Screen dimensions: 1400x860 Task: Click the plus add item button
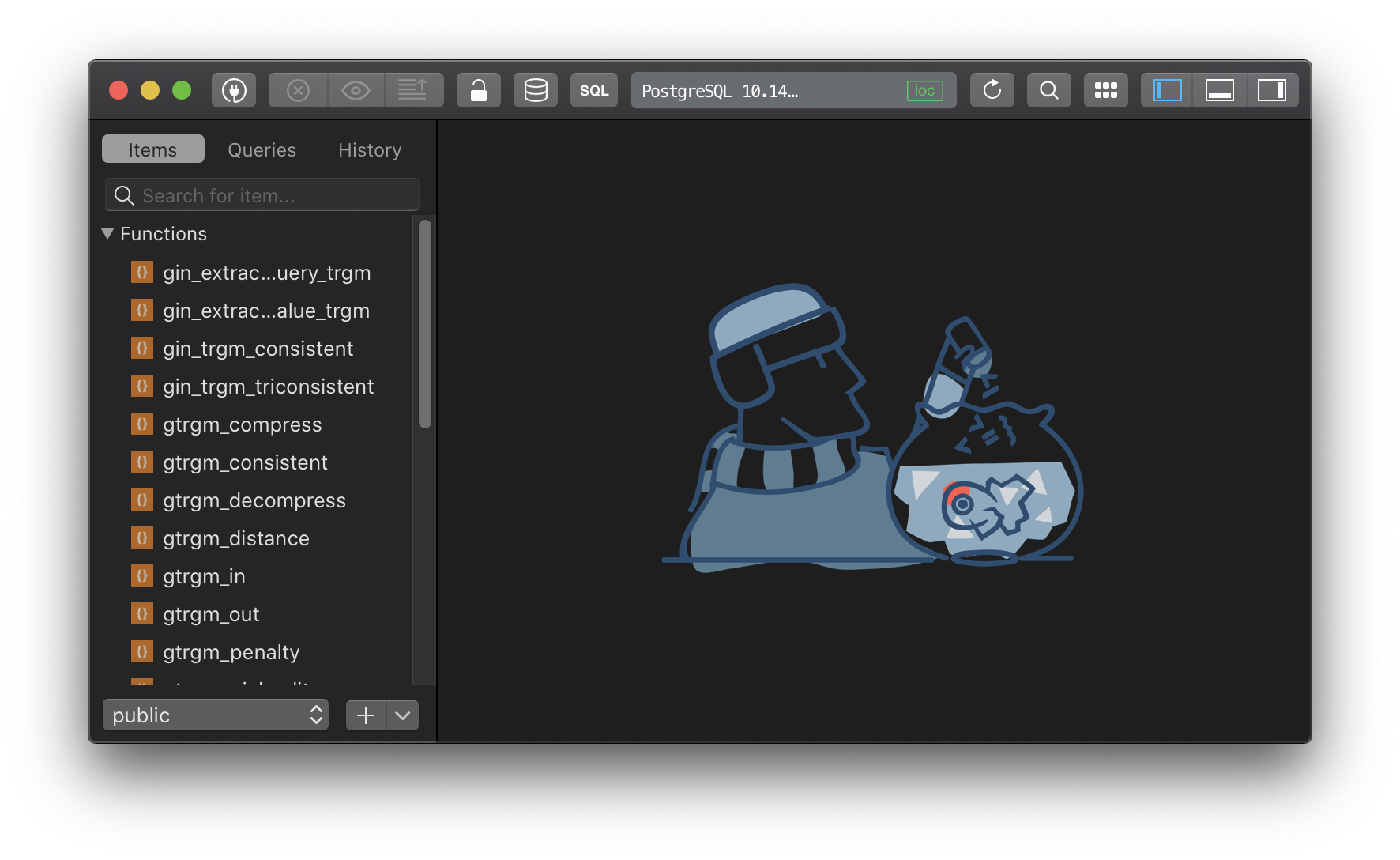point(366,715)
